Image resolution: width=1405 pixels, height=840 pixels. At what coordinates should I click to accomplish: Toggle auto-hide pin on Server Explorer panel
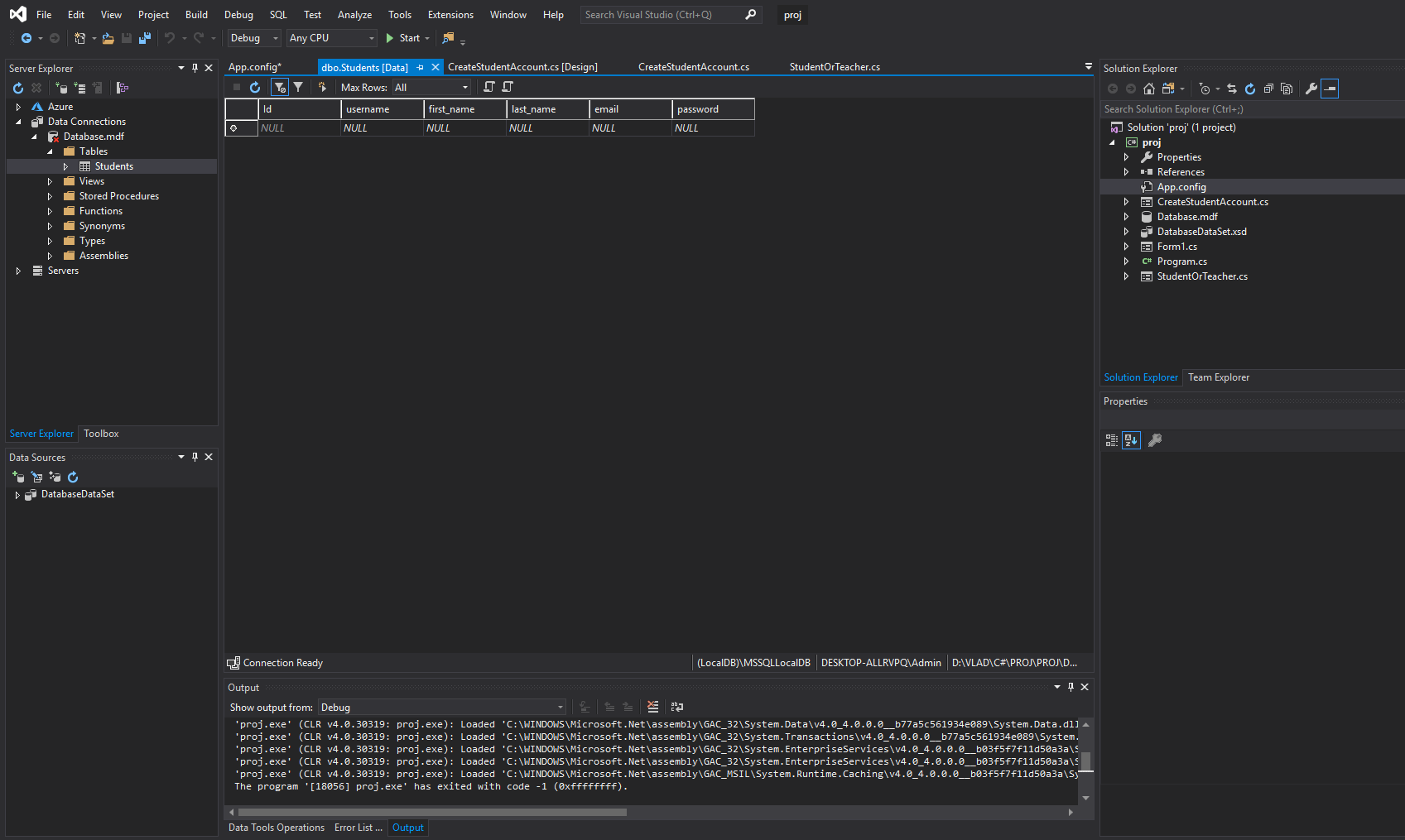pos(195,68)
